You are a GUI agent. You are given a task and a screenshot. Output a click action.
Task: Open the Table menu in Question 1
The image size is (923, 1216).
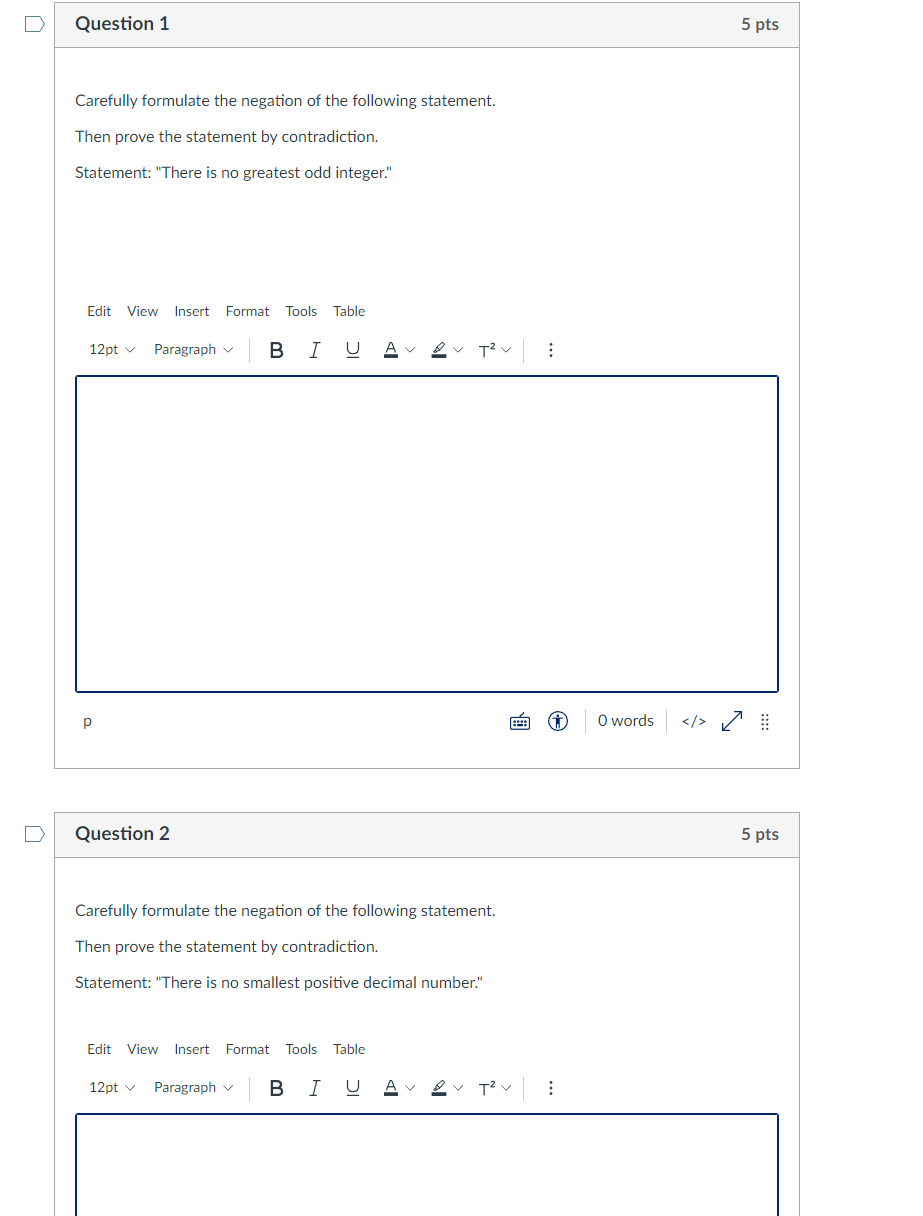click(349, 311)
